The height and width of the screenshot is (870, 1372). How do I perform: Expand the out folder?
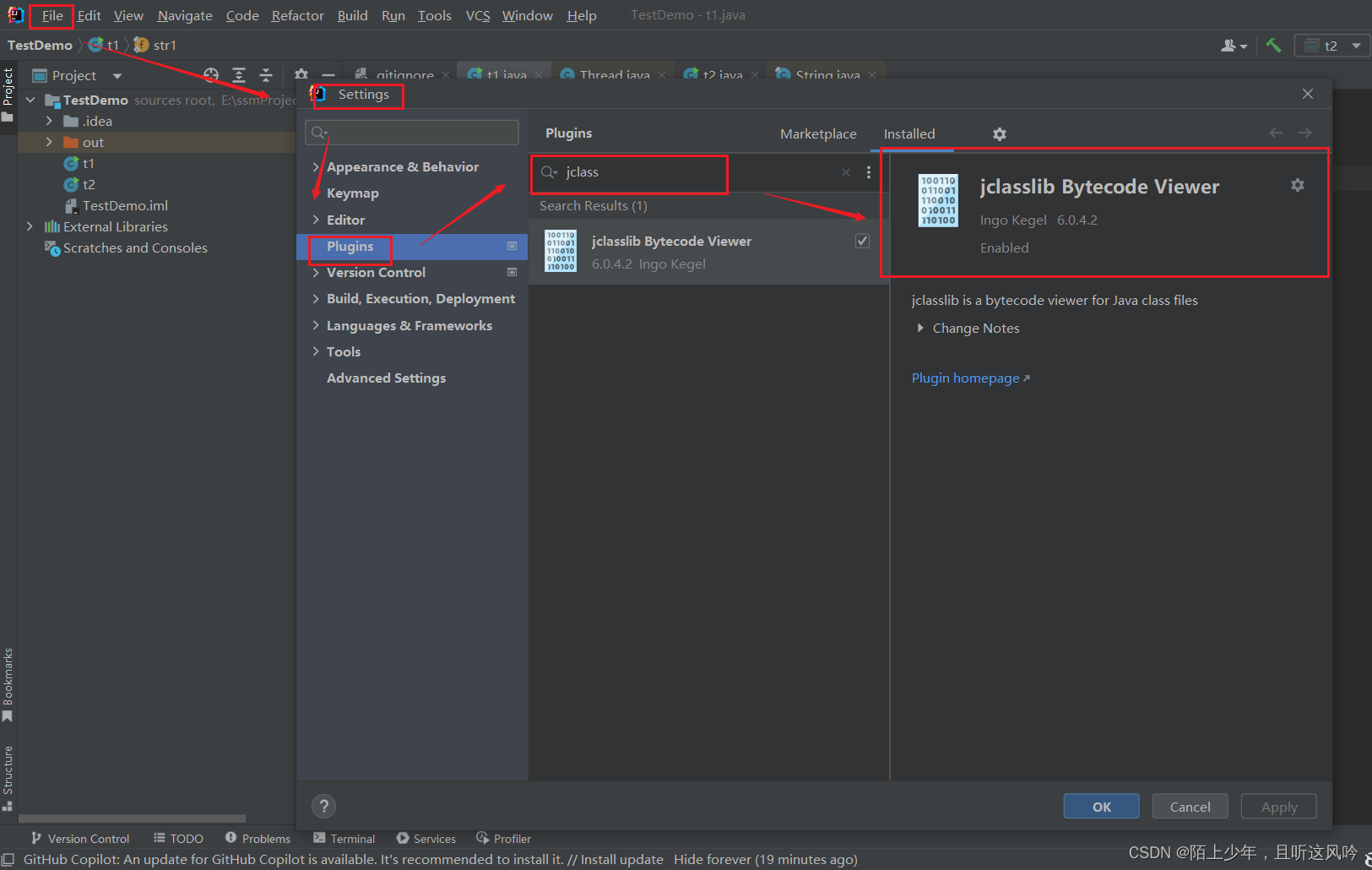[49, 143]
